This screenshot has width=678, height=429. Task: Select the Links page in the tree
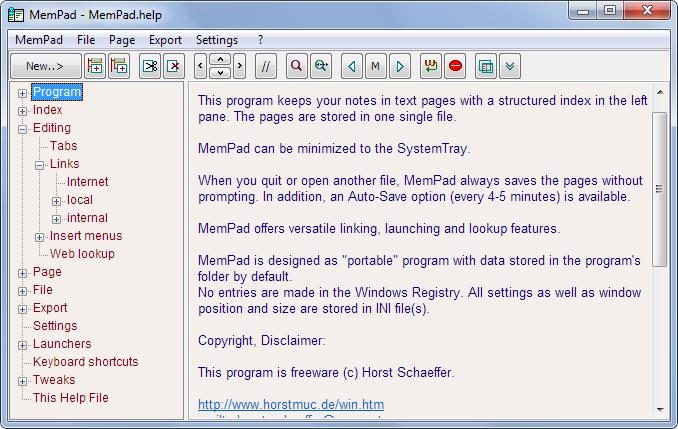(64, 164)
